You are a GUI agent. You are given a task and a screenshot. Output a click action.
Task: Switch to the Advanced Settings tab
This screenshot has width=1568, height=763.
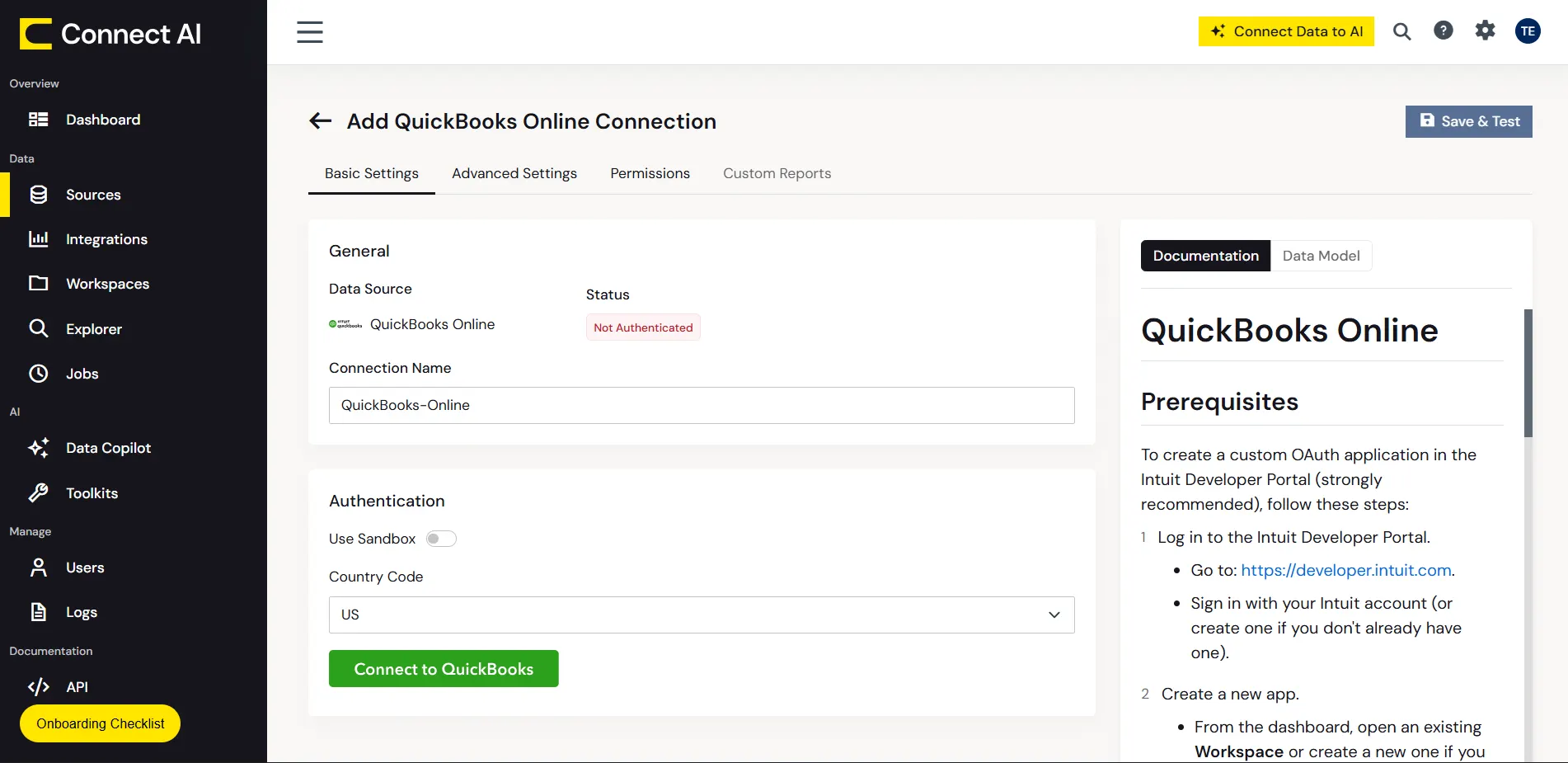(x=514, y=173)
